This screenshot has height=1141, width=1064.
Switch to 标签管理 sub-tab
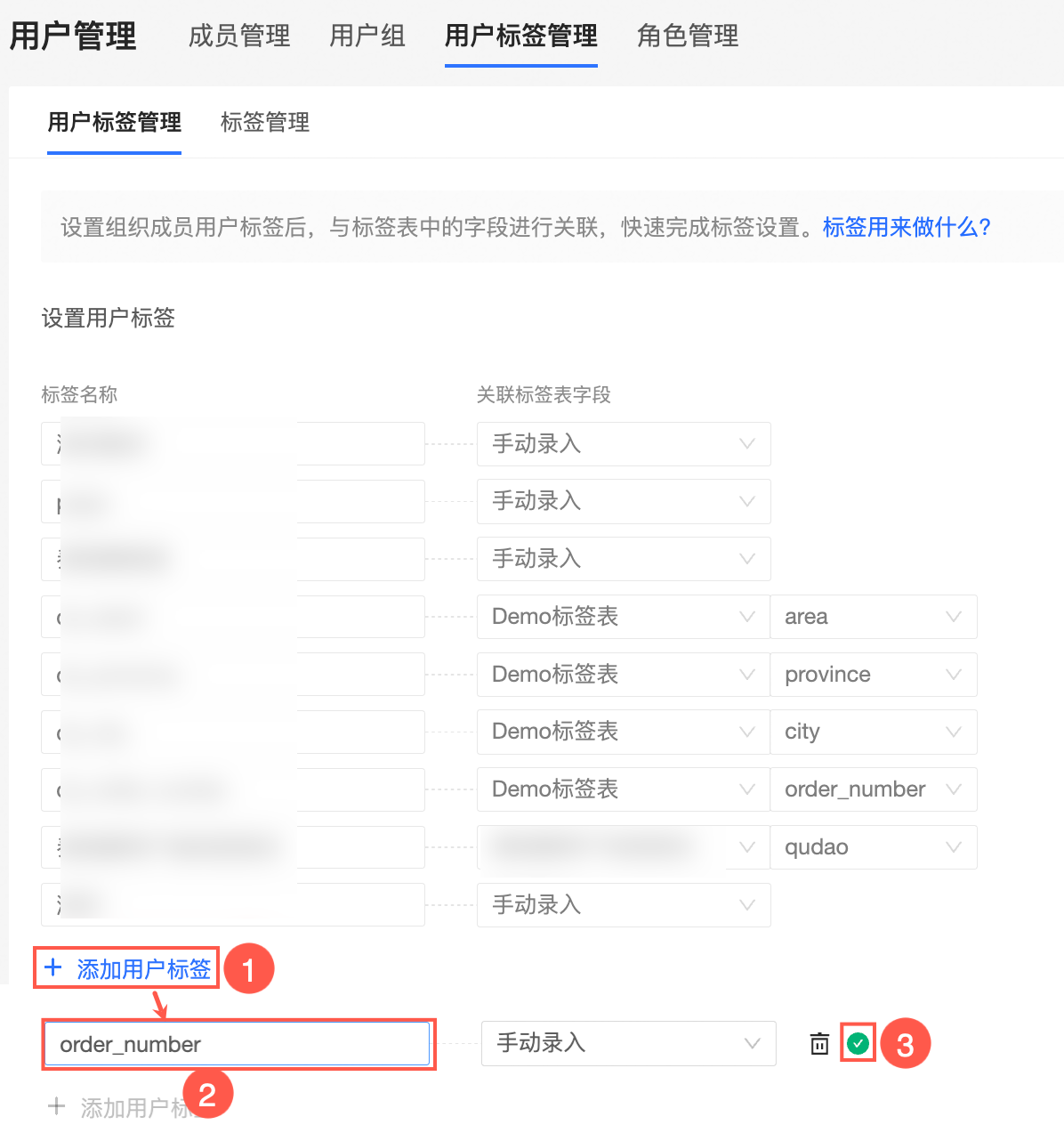pos(265,122)
